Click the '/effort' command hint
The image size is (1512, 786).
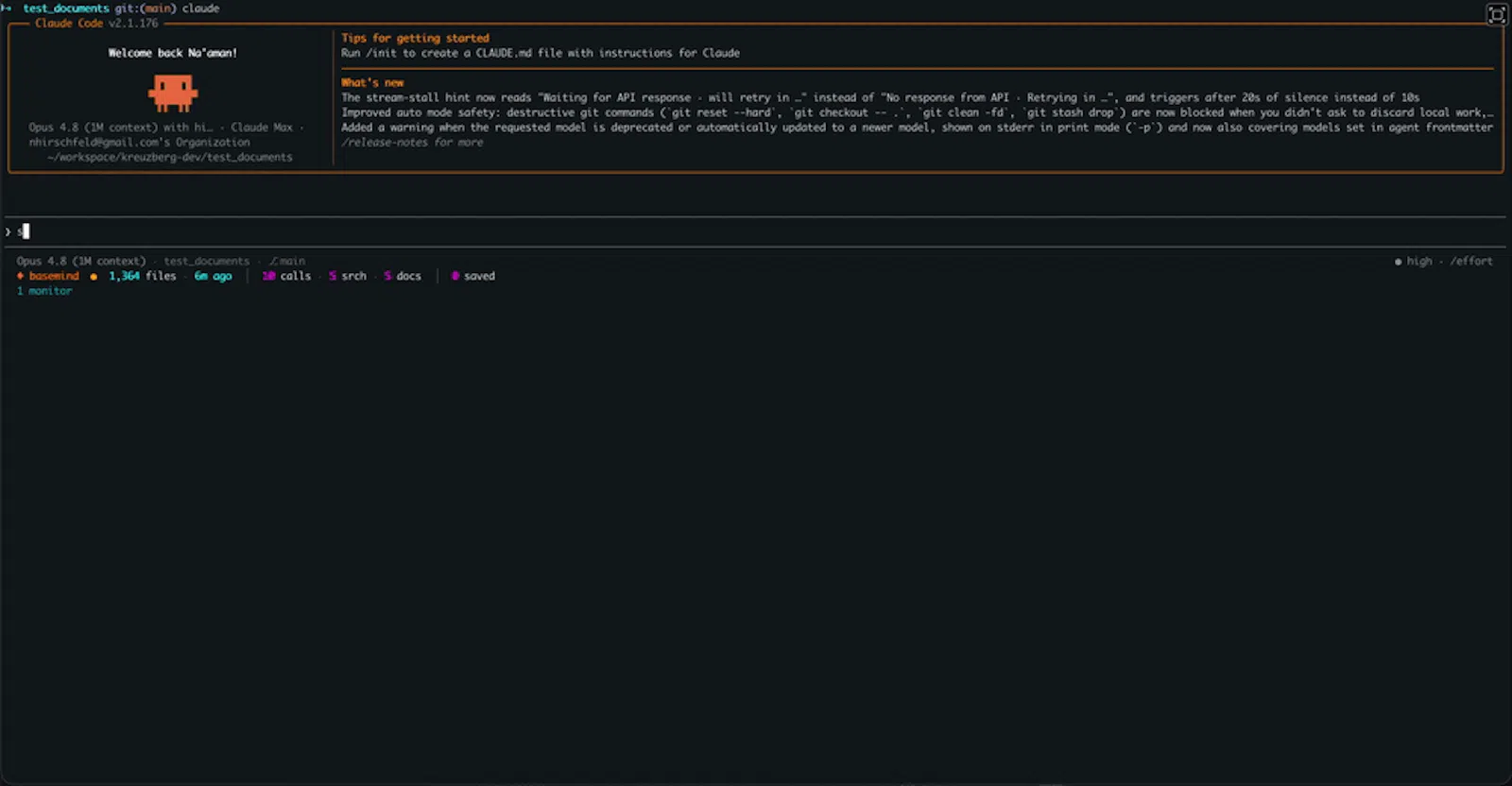click(x=1471, y=261)
